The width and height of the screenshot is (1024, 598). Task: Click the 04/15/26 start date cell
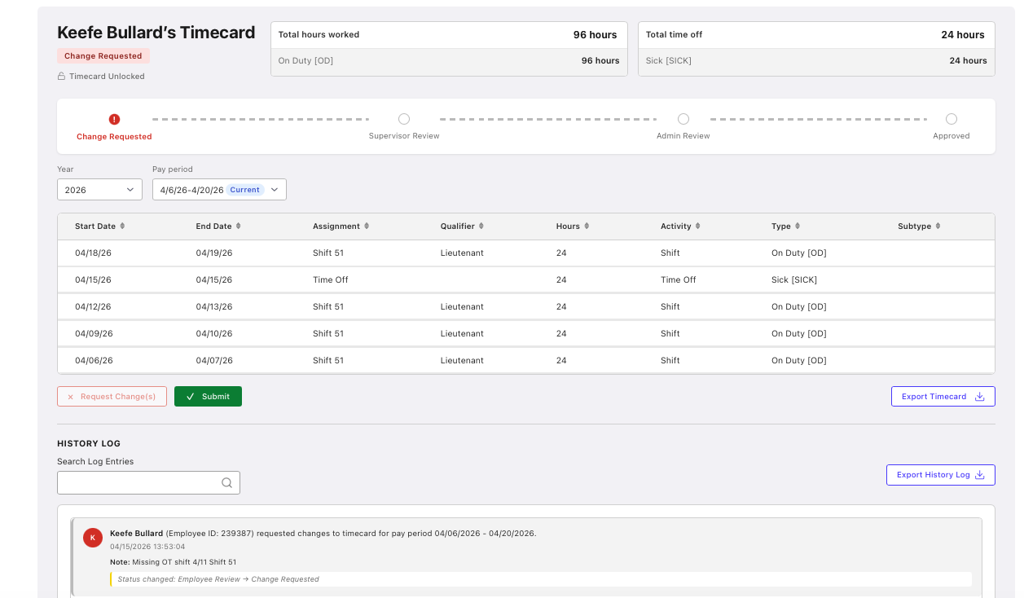click(x=93, y=279)
